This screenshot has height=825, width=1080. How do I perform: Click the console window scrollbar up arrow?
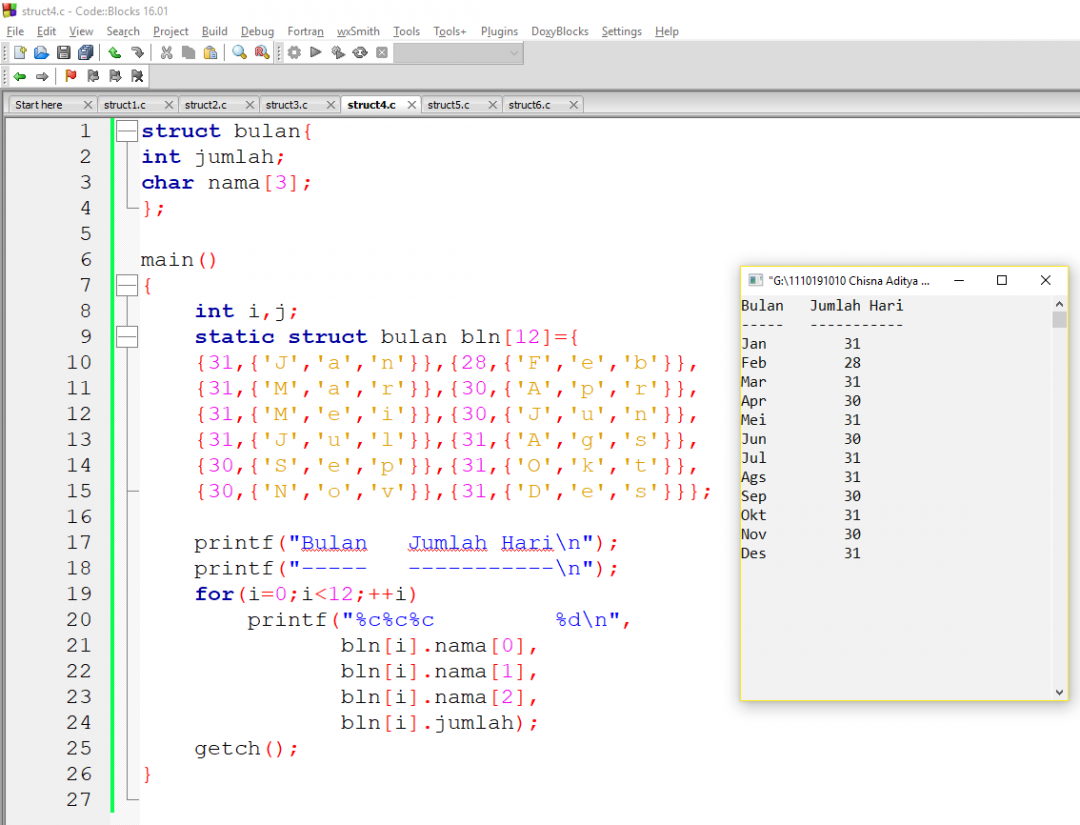pos(1059,304)
